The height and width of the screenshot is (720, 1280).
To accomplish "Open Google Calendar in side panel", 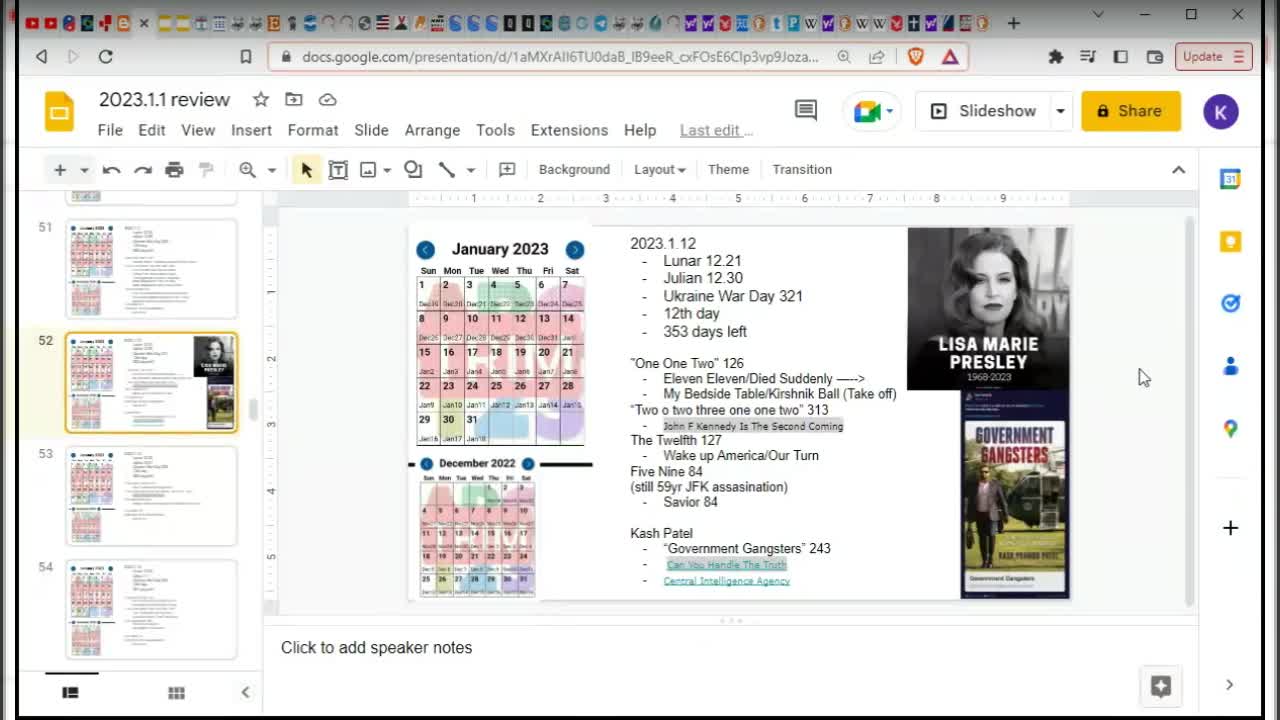I will [1230, 180].
